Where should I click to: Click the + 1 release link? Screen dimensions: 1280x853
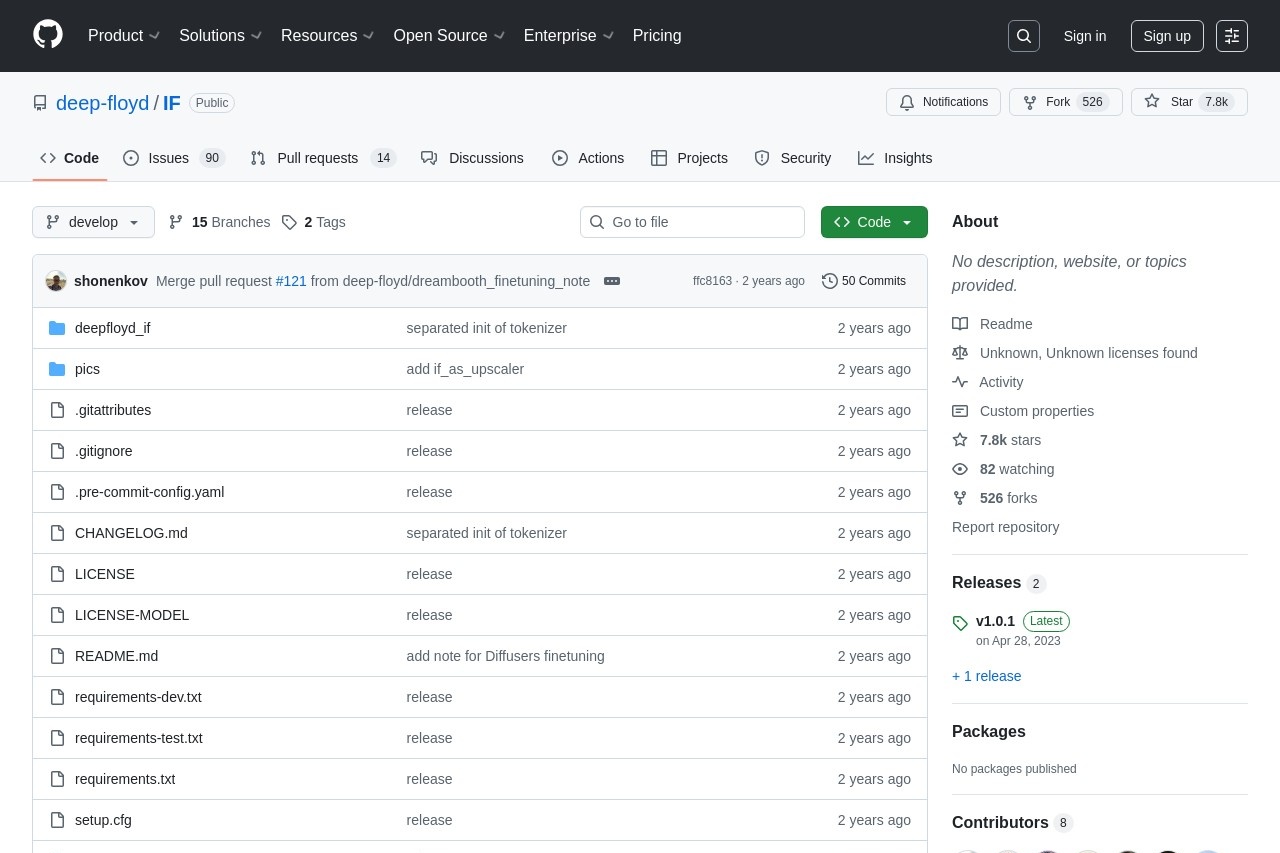(987, 676)
